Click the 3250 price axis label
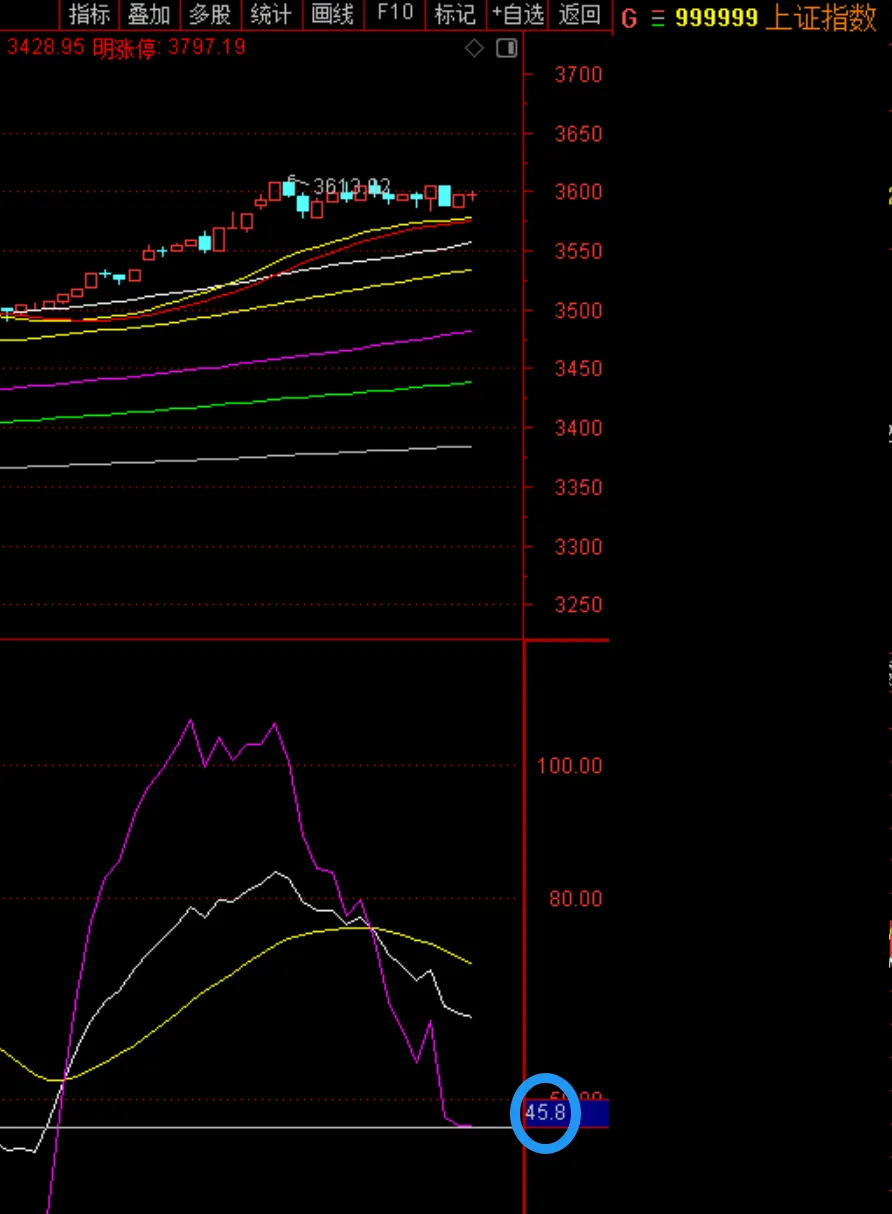Screen dimensions: 892x1214 click(578, 605)
